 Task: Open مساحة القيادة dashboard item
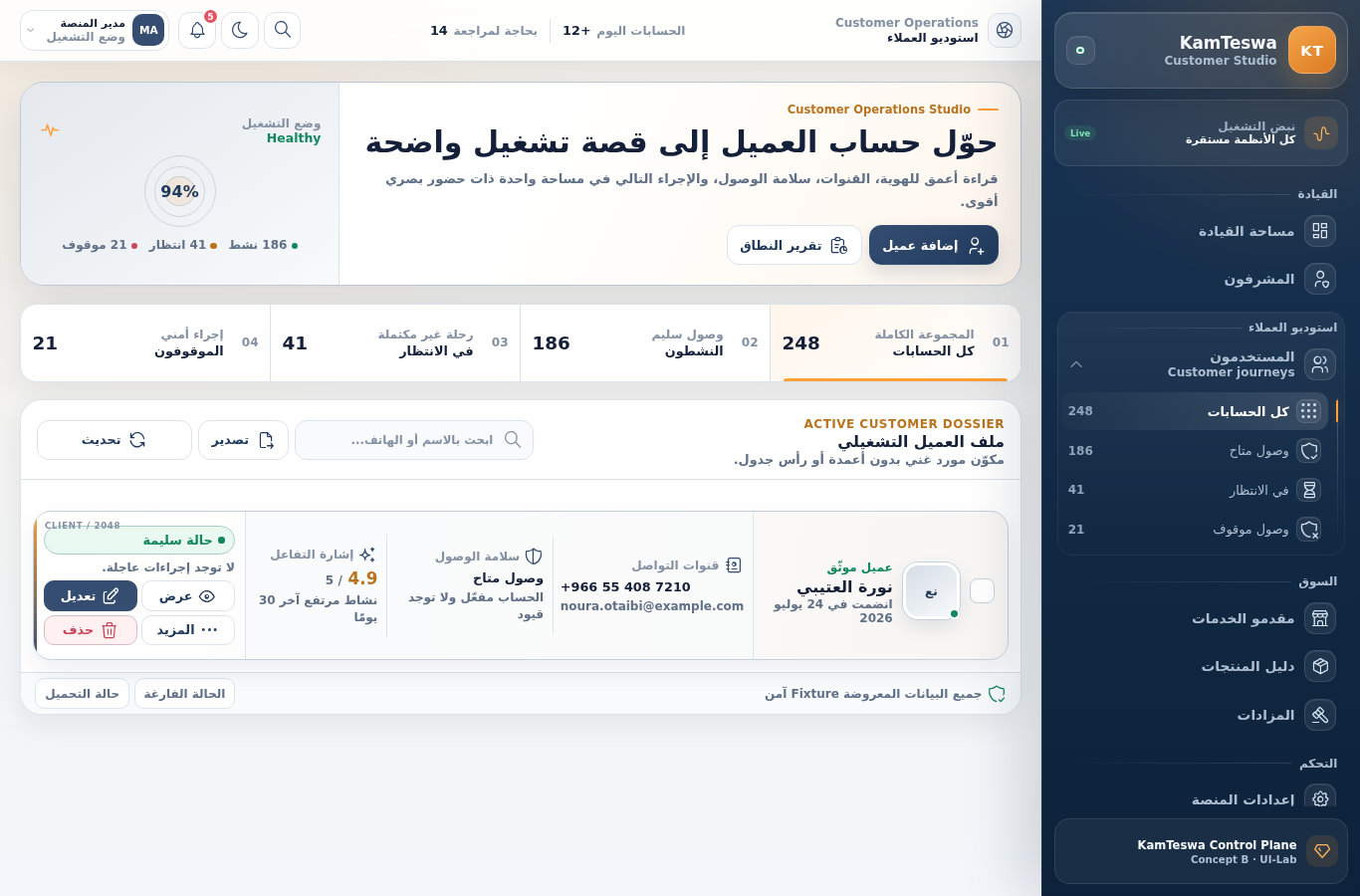click(1201, 231)
